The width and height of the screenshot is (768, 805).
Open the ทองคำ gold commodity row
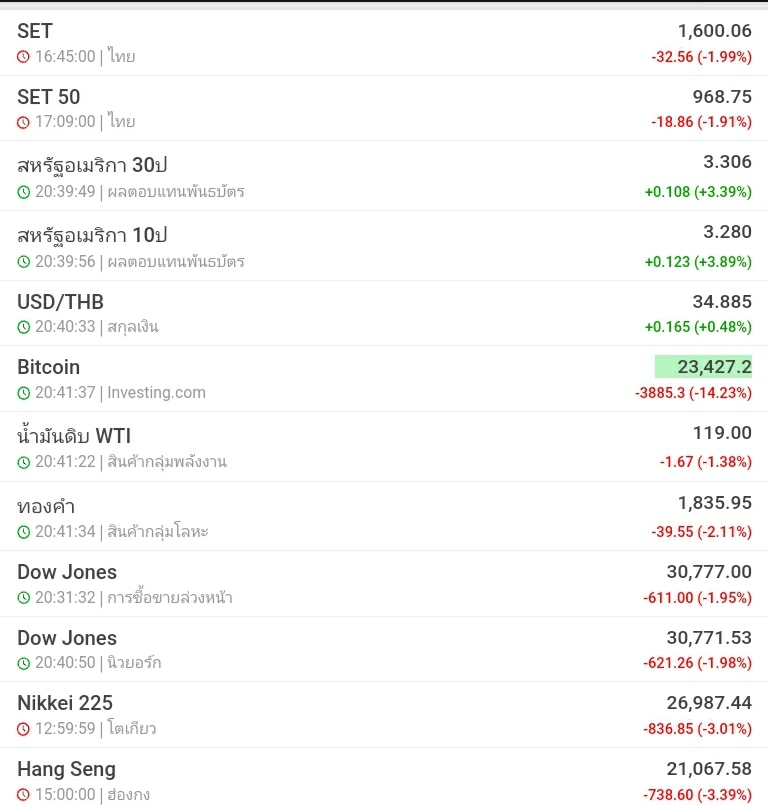[384, 516]
